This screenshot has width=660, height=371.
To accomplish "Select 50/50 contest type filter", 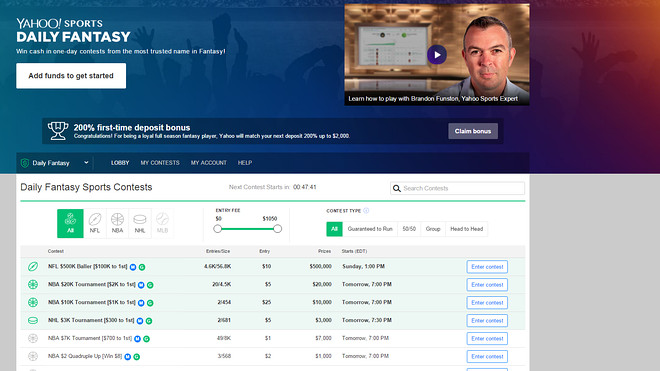I will [x=409, y=229].
